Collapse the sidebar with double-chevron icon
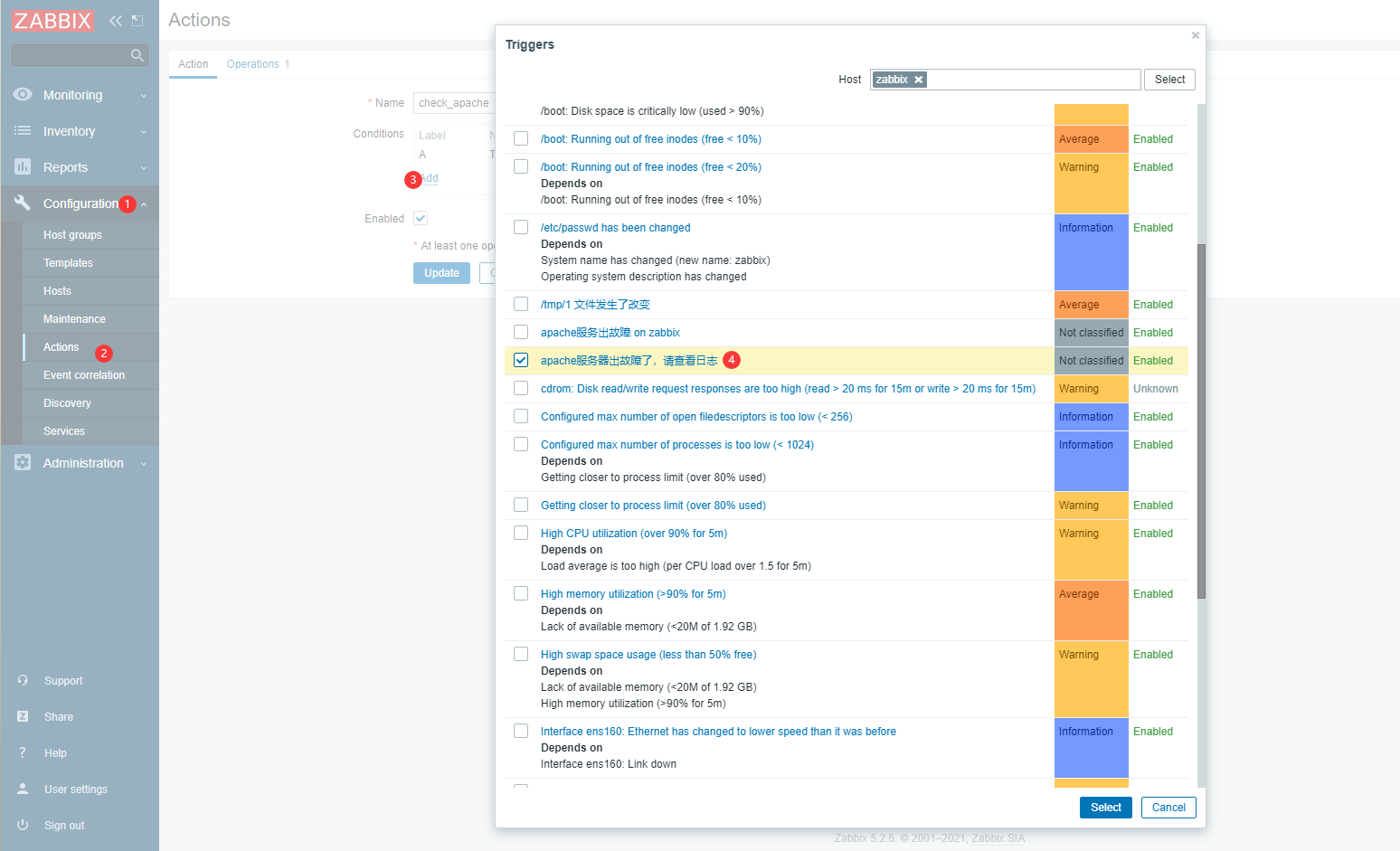The width and height of the screenshot is (1400, 851). point(116,20)
